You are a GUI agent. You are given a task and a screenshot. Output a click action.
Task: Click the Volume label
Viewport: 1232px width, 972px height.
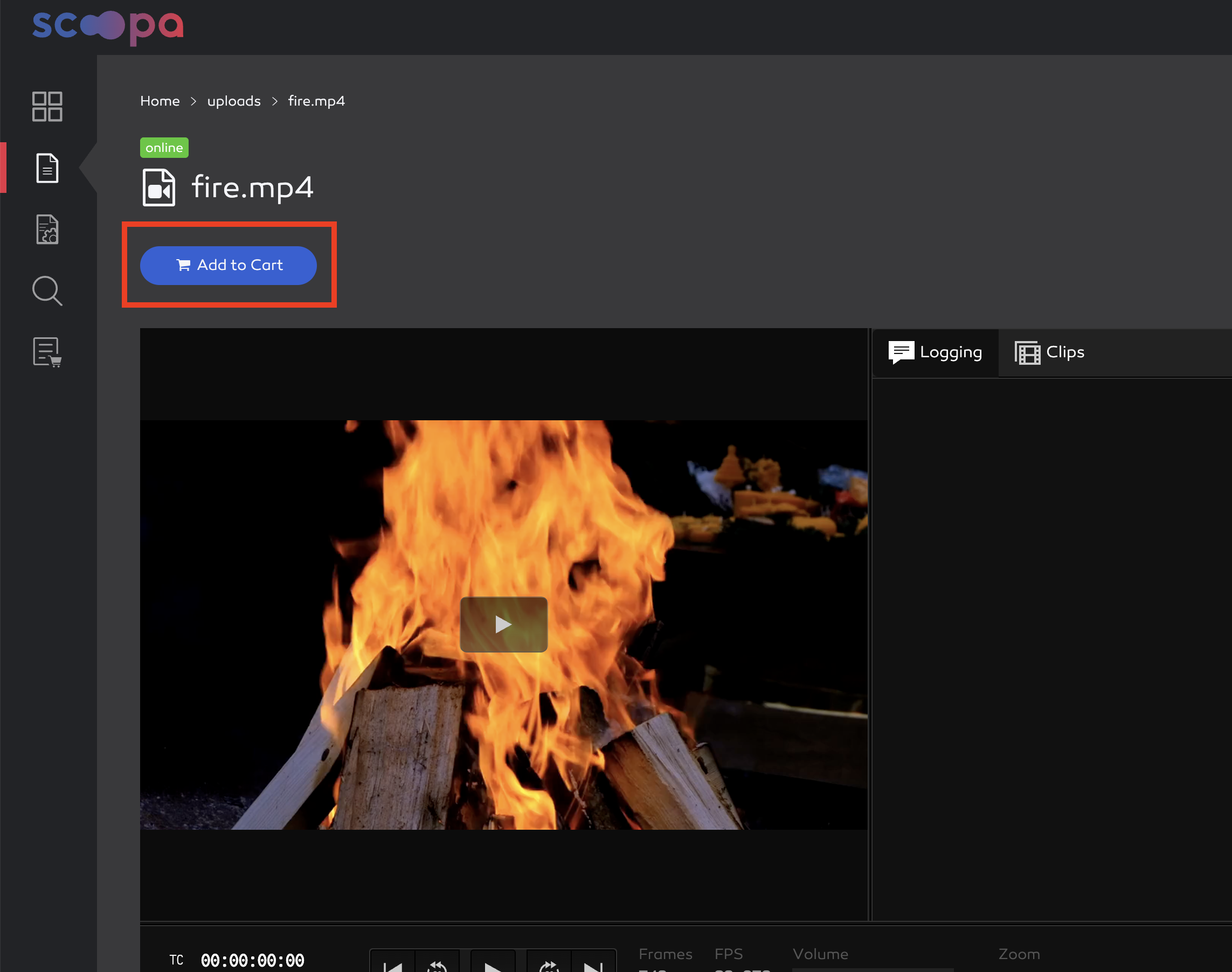pos(820,954)
